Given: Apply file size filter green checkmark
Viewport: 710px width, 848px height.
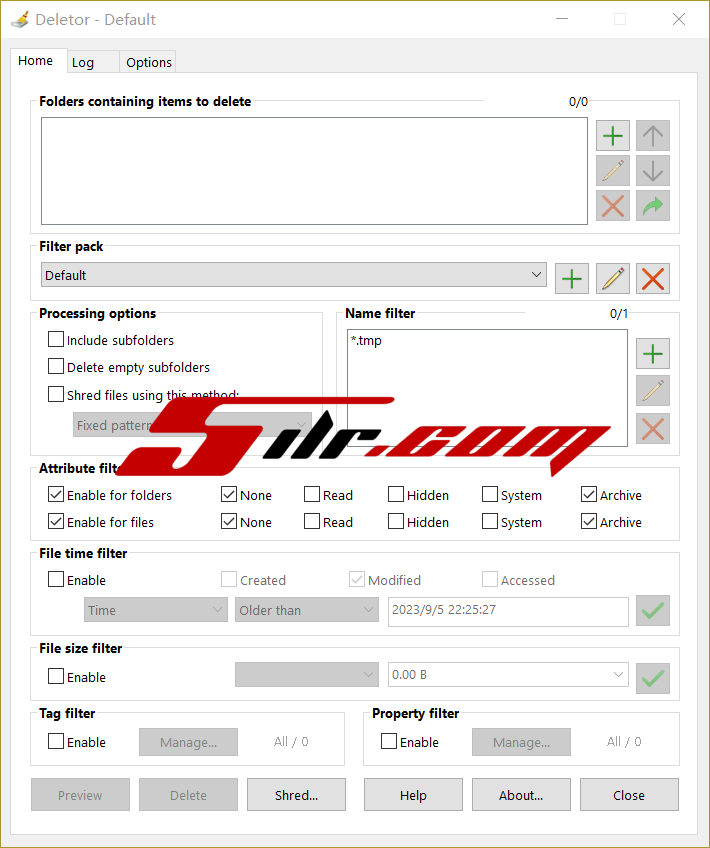Looking at the screenshot, I should (x=652, y=678).
